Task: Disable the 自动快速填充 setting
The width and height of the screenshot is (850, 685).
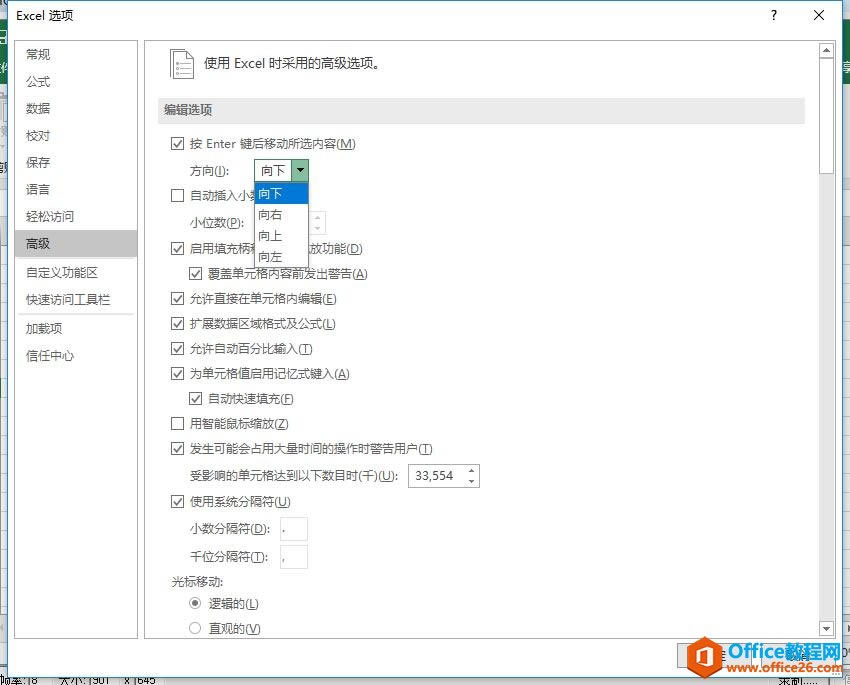Action: point(197,398)
